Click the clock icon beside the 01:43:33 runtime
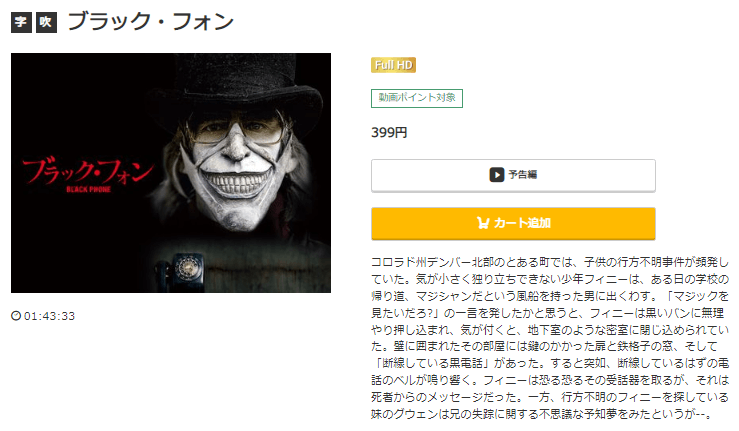Image resolution: width=739 pixels, height=431 pixels. [16, 315]
